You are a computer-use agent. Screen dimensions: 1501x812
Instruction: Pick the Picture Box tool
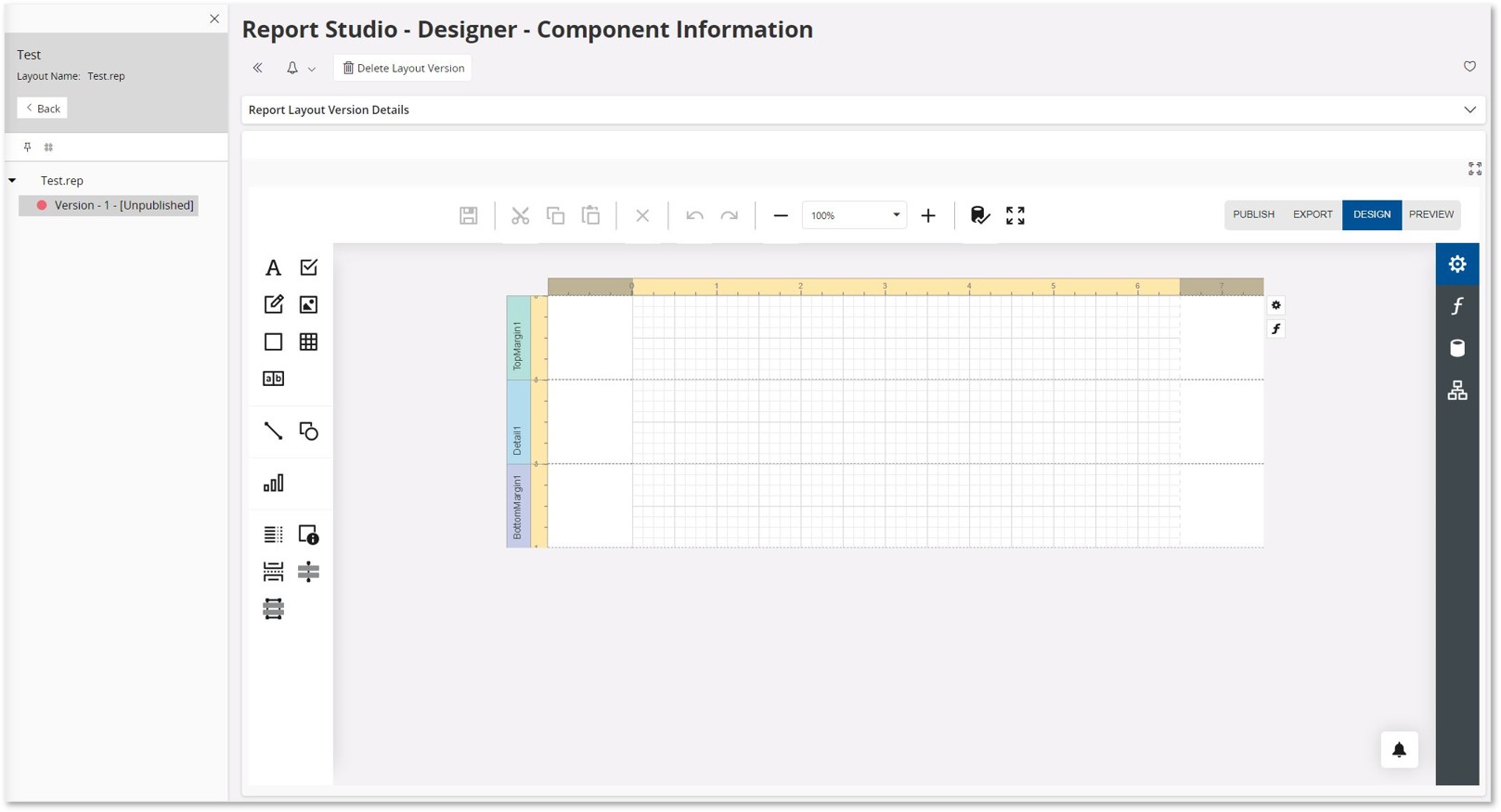(x=309, y=304)
